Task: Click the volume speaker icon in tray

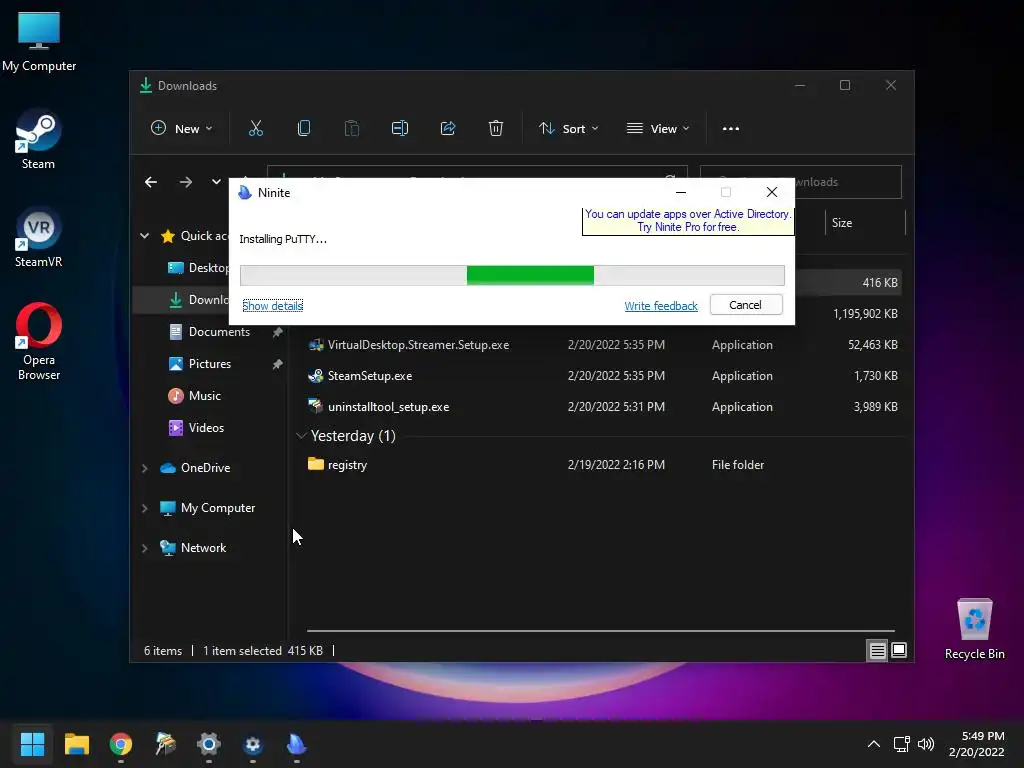Action: pos(925,744)
